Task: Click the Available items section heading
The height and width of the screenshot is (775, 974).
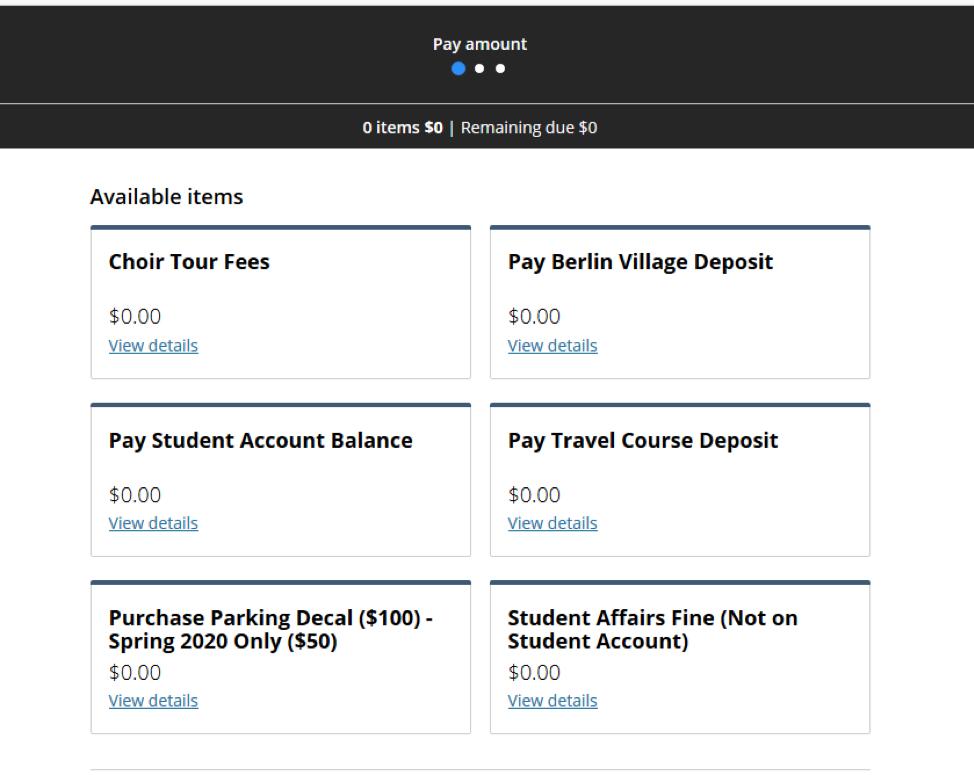Action: point(166,197)
